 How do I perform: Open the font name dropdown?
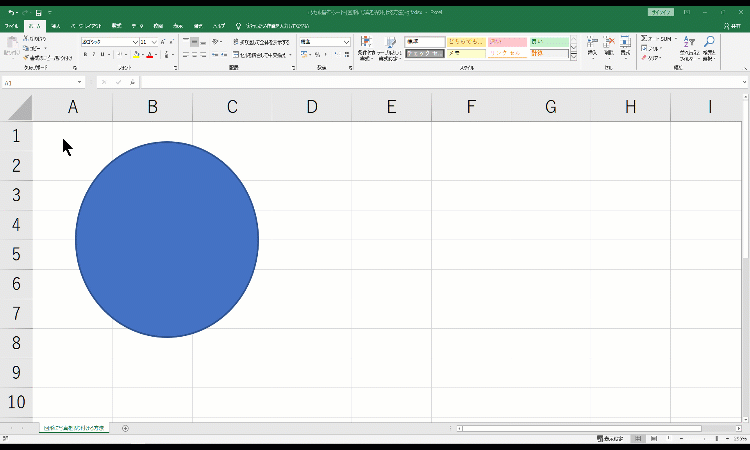pos(135,42)
